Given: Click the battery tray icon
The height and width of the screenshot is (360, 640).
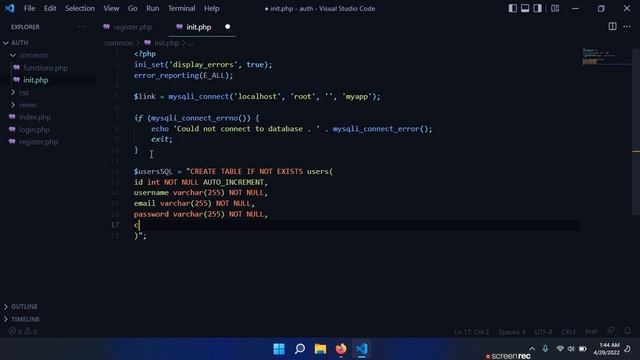Looking at the screenshot, I should [x=583, y=349].
